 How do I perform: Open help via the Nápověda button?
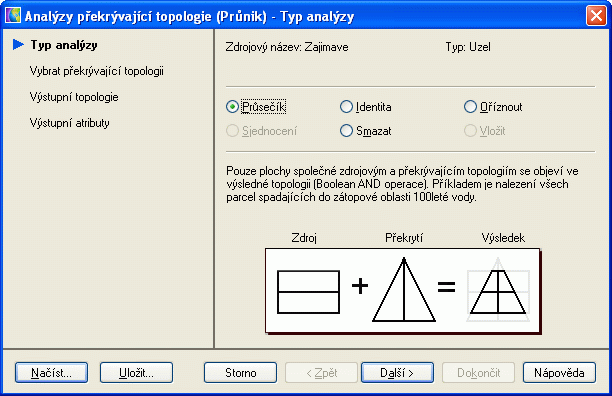[559, 373]
